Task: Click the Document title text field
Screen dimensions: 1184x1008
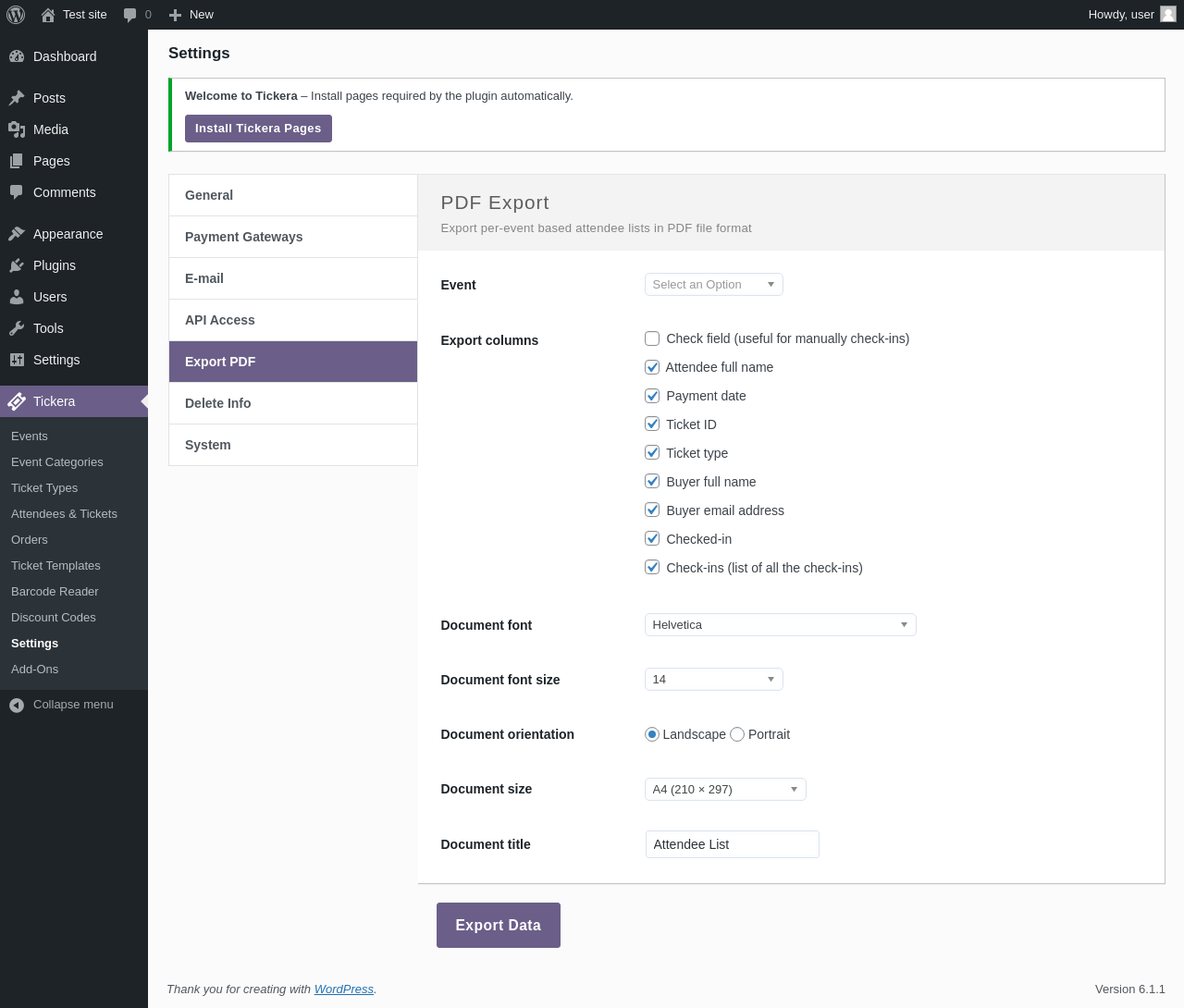Action: coord(732,844)
